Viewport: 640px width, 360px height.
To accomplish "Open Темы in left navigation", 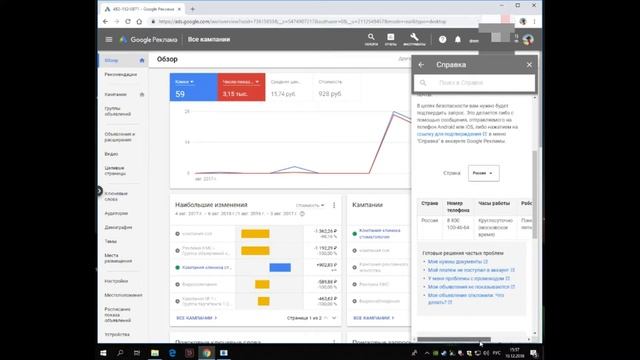I will [x=110, y=241].
